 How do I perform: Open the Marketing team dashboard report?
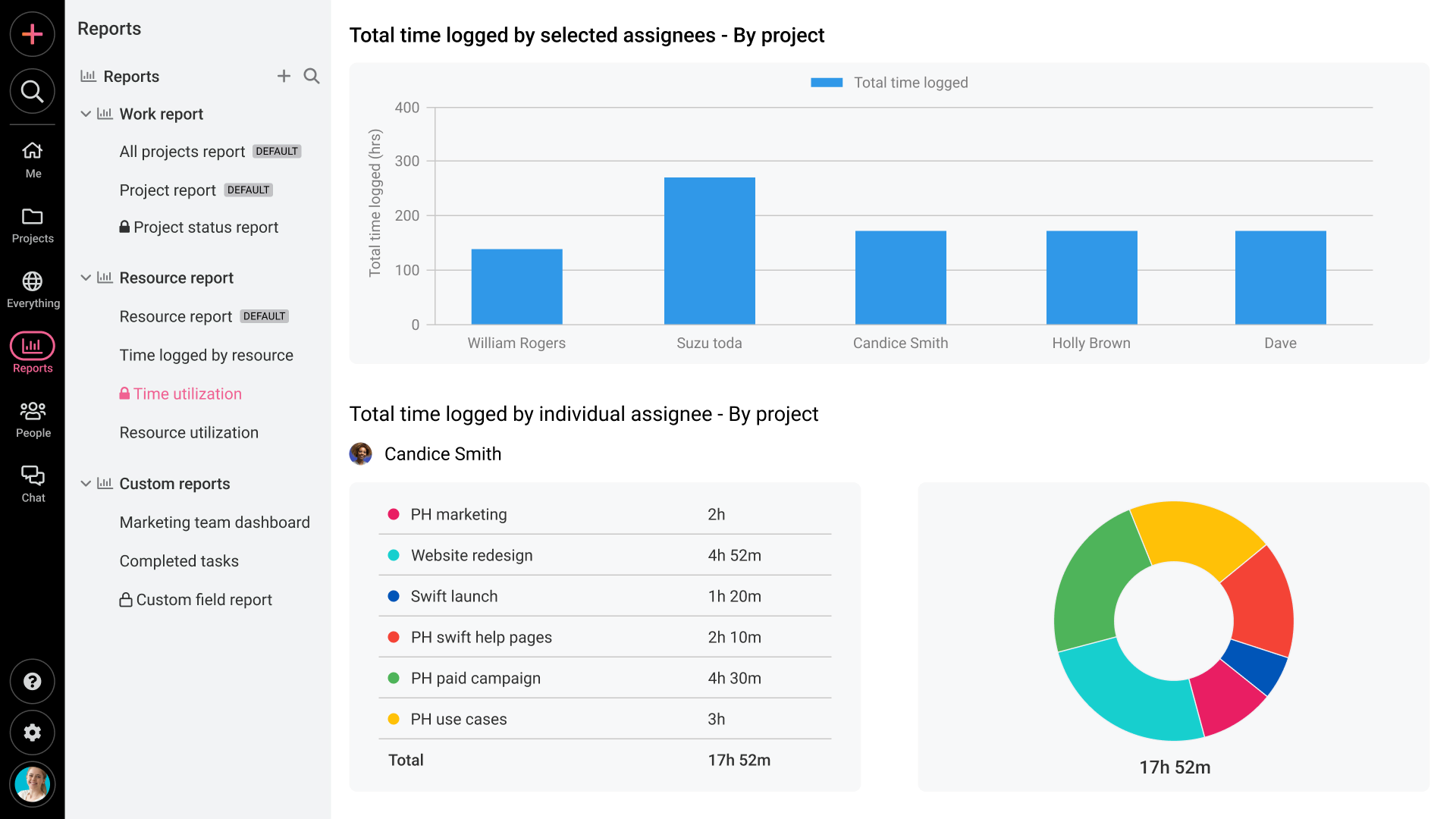tap(215, 522)
